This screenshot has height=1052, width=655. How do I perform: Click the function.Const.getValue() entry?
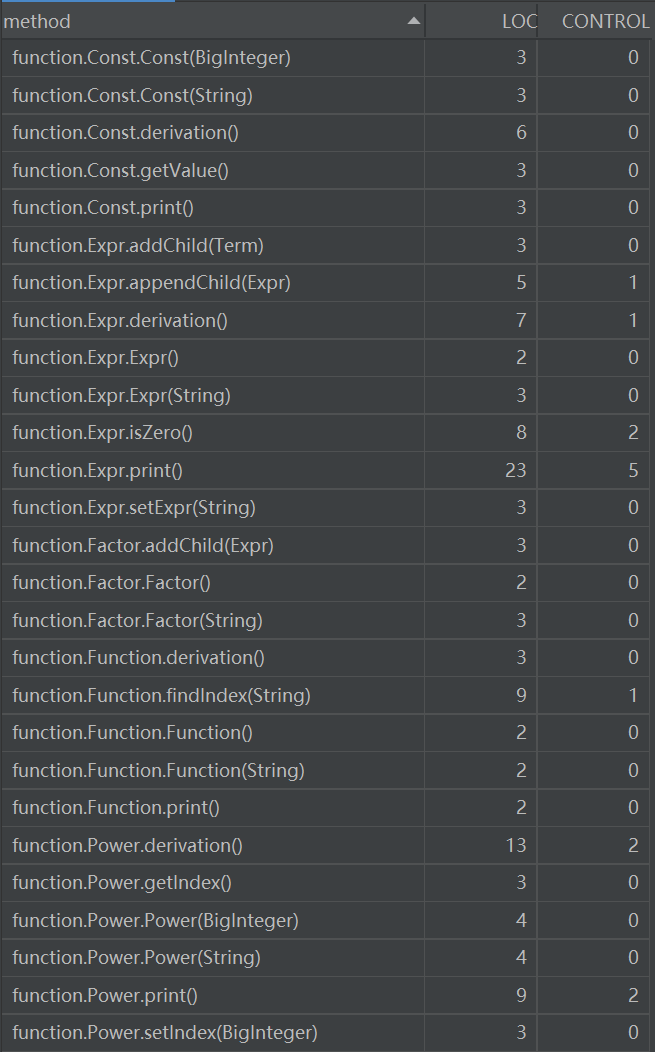pos(121,170)
